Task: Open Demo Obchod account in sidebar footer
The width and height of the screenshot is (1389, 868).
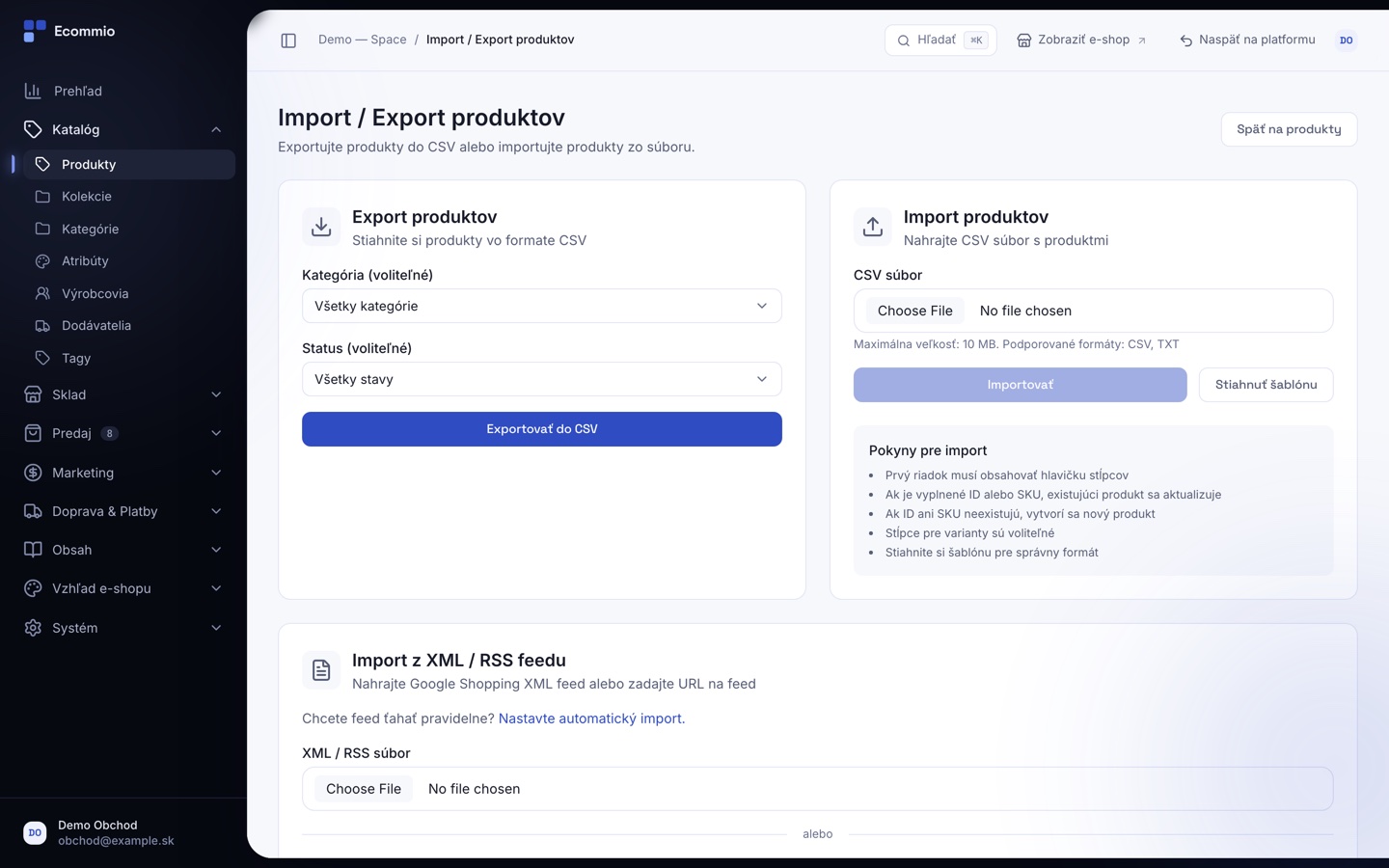Action: pyautogui.click(x=123, y=832)
